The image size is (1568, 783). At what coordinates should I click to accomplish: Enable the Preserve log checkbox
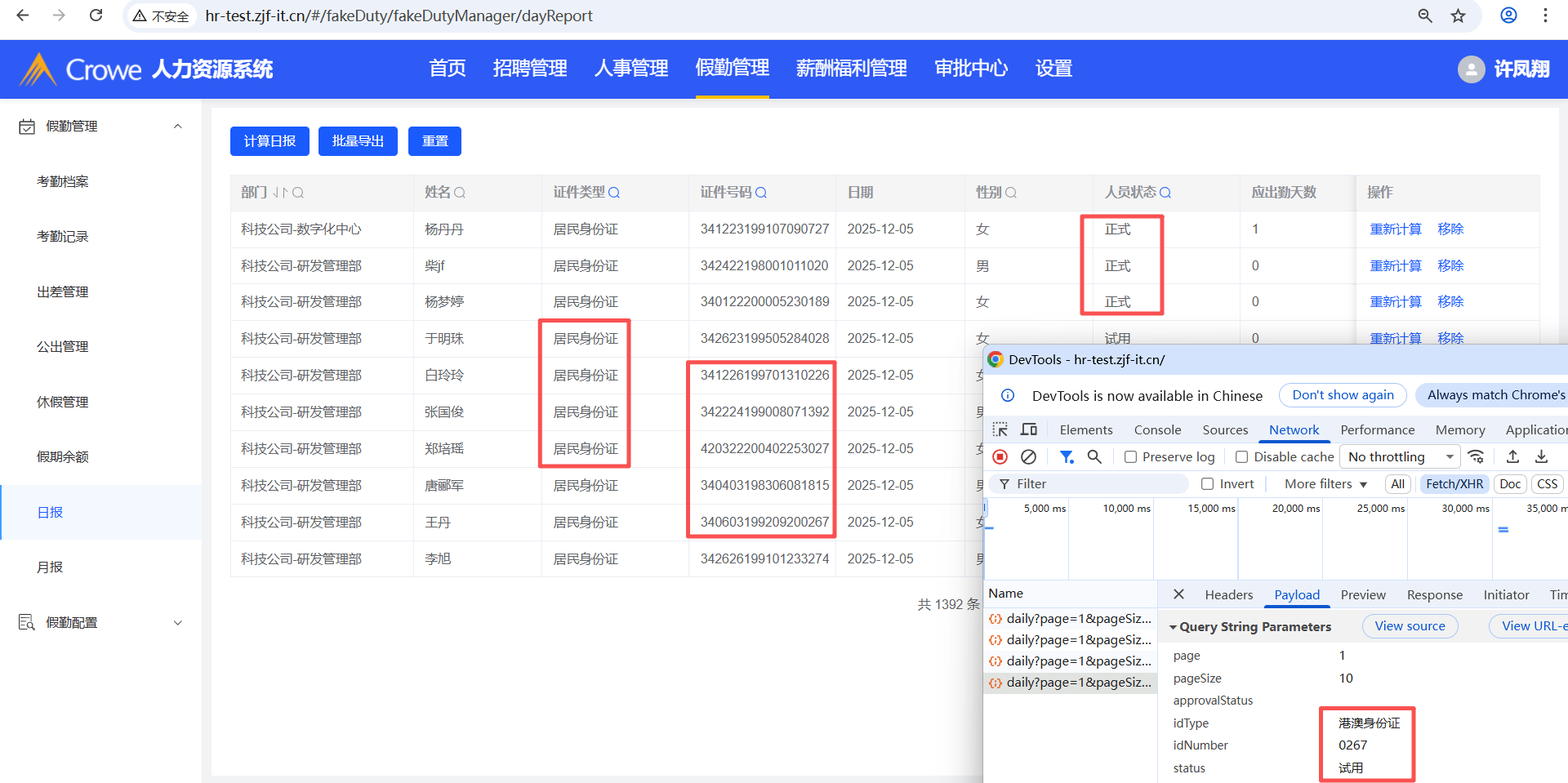[1131, 457]
